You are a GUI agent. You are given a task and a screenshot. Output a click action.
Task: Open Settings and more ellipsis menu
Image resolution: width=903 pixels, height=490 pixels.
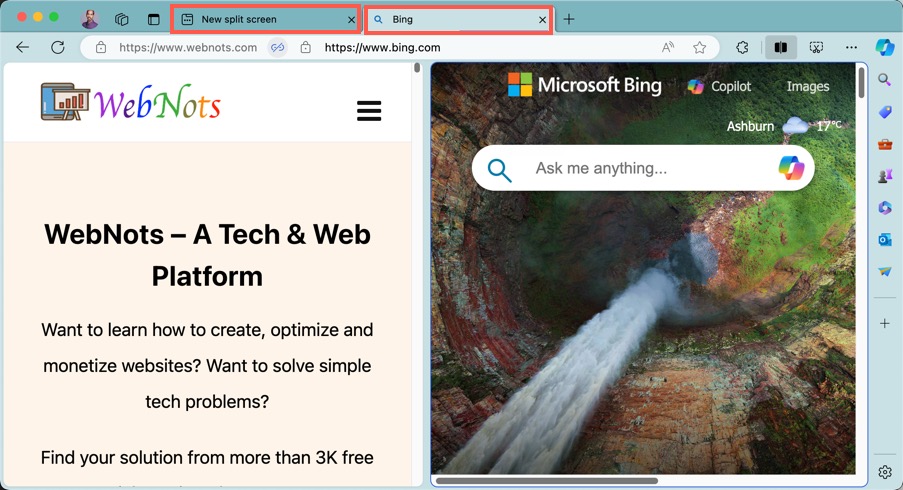click(851, 47)
